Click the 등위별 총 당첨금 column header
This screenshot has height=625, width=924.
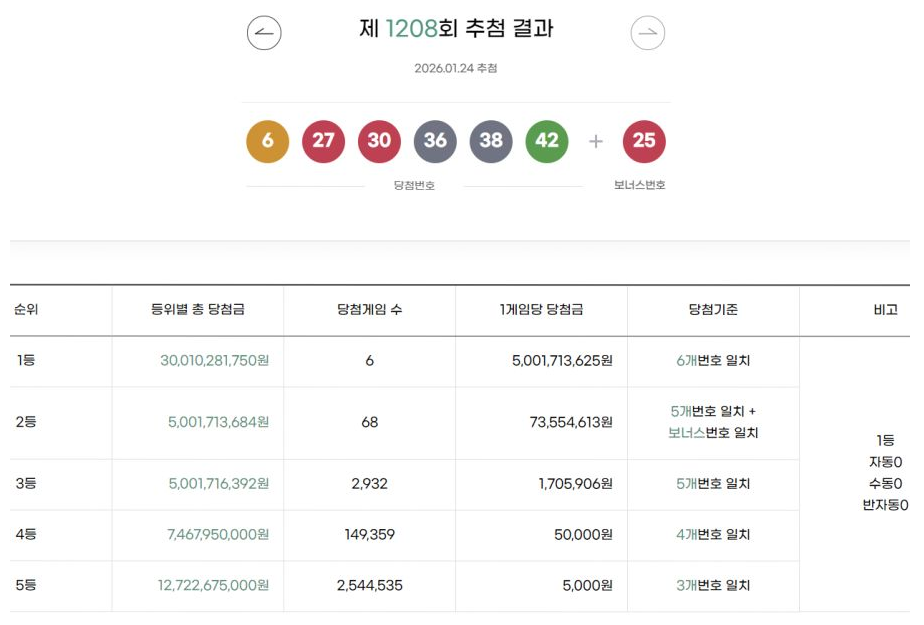click(x=198, y=310)
